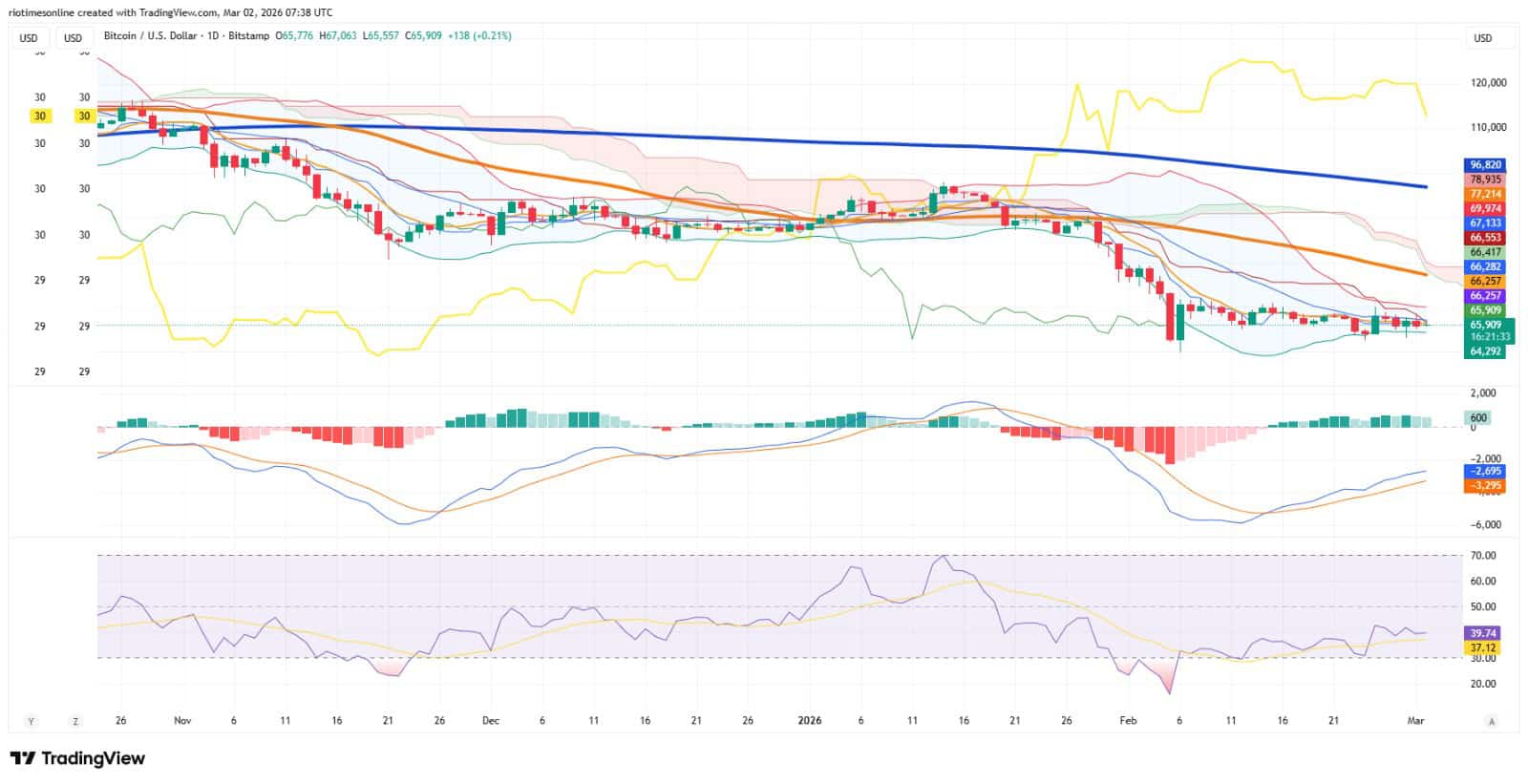
Task: Click the Z scale button on time axis
Action: 75,721
